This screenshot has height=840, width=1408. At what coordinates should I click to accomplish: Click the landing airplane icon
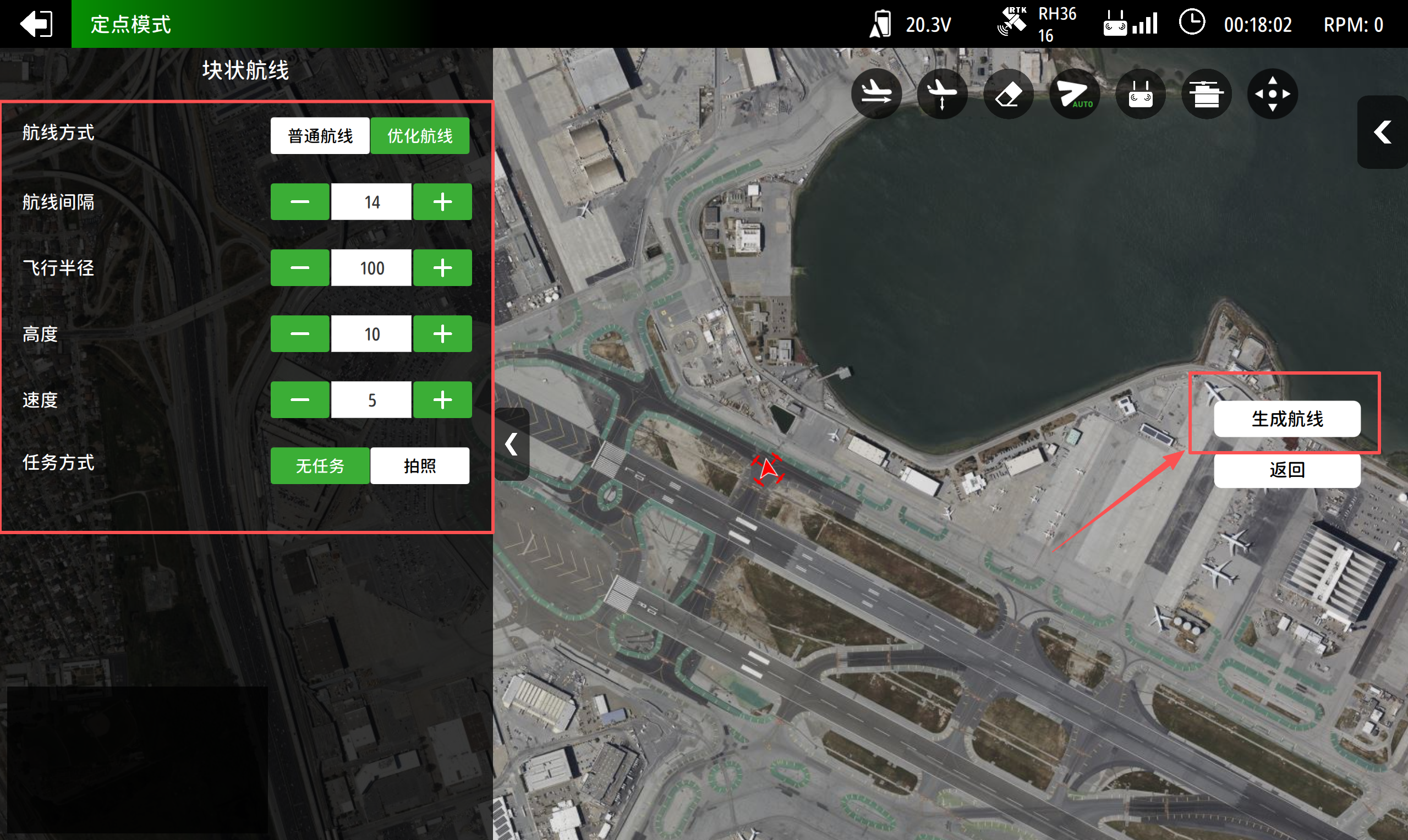[941, 94]
